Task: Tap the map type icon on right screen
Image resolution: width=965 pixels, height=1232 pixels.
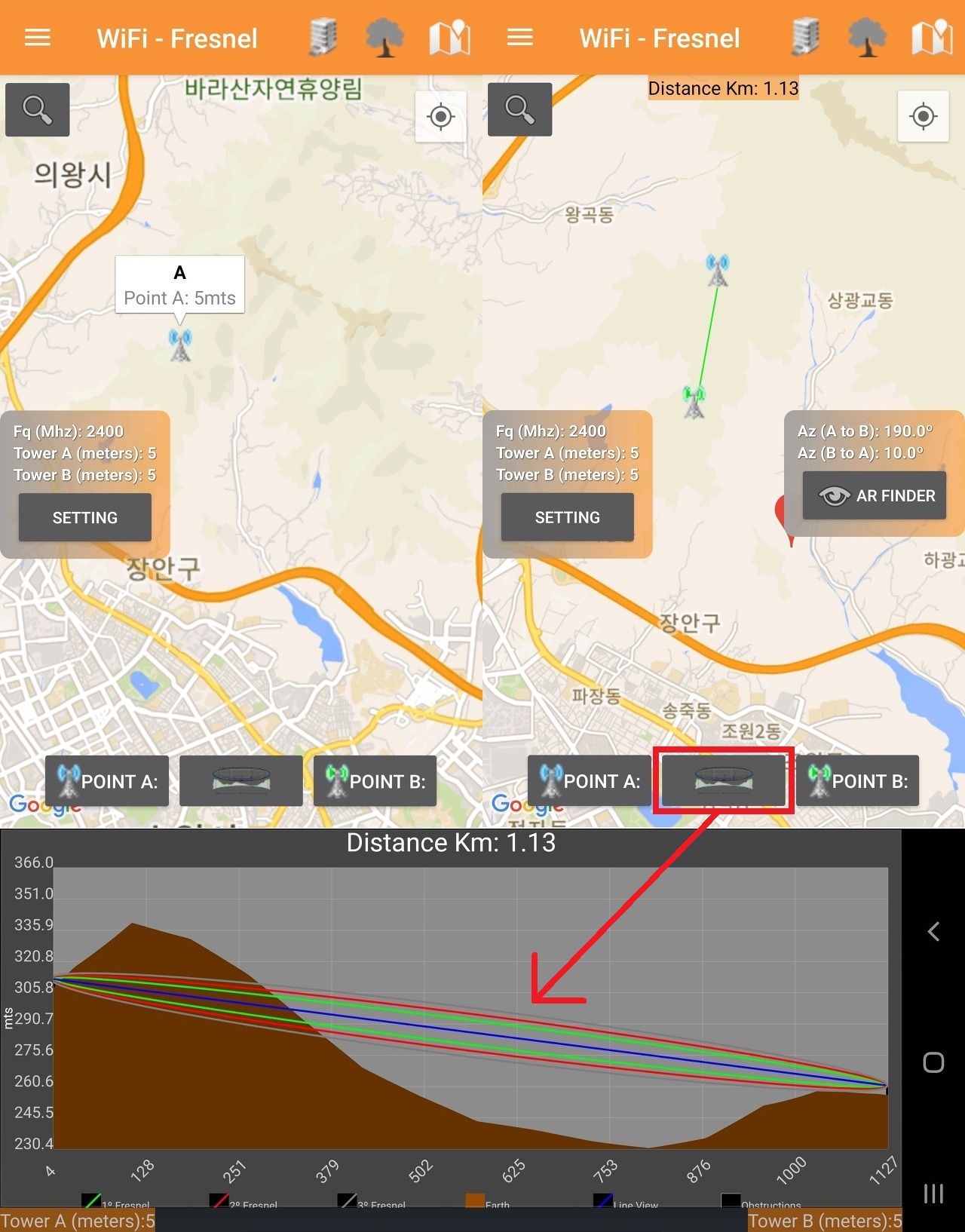Action: pos(932,38)
